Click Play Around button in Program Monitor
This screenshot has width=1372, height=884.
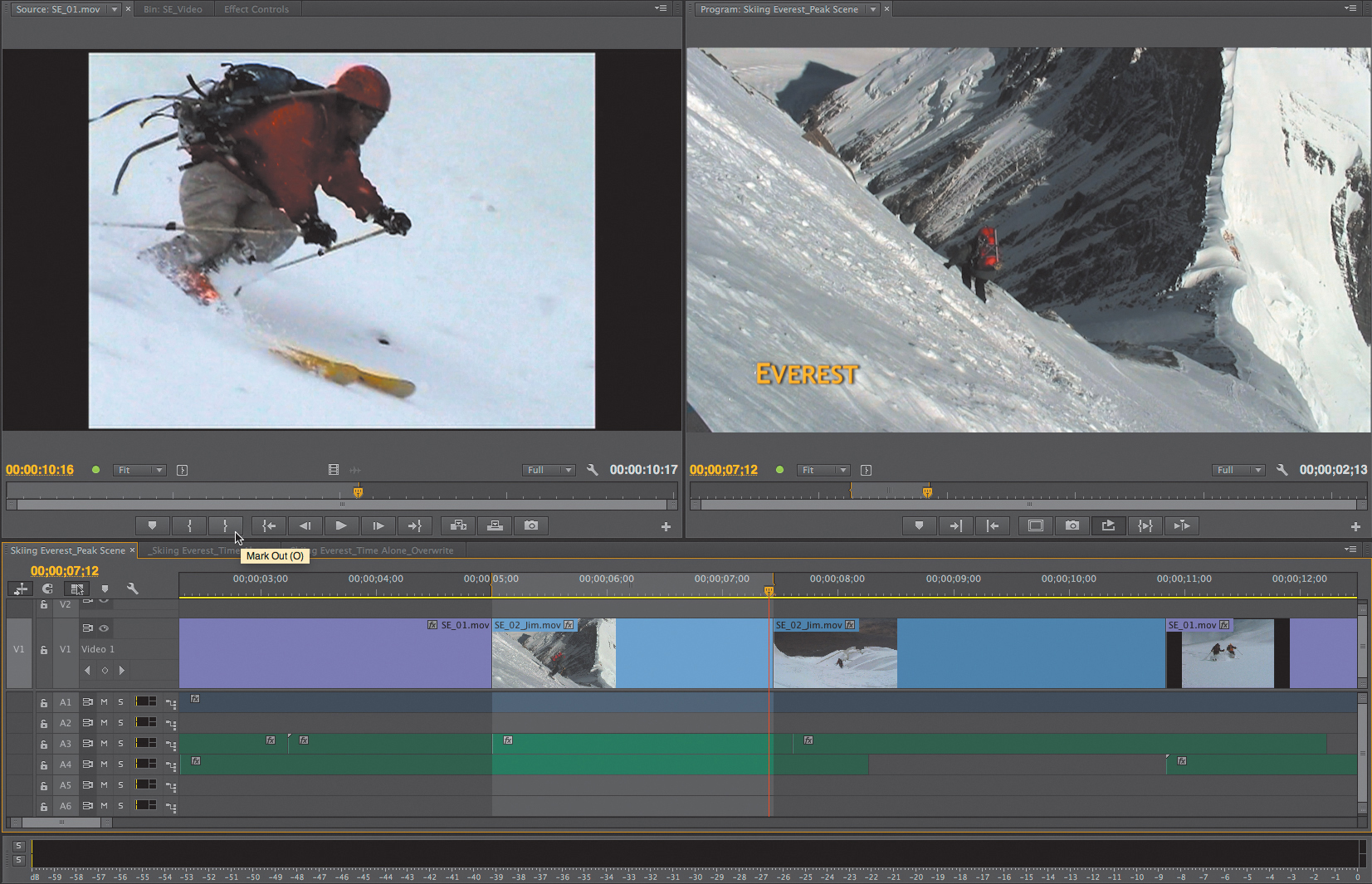coord(1182,525)
